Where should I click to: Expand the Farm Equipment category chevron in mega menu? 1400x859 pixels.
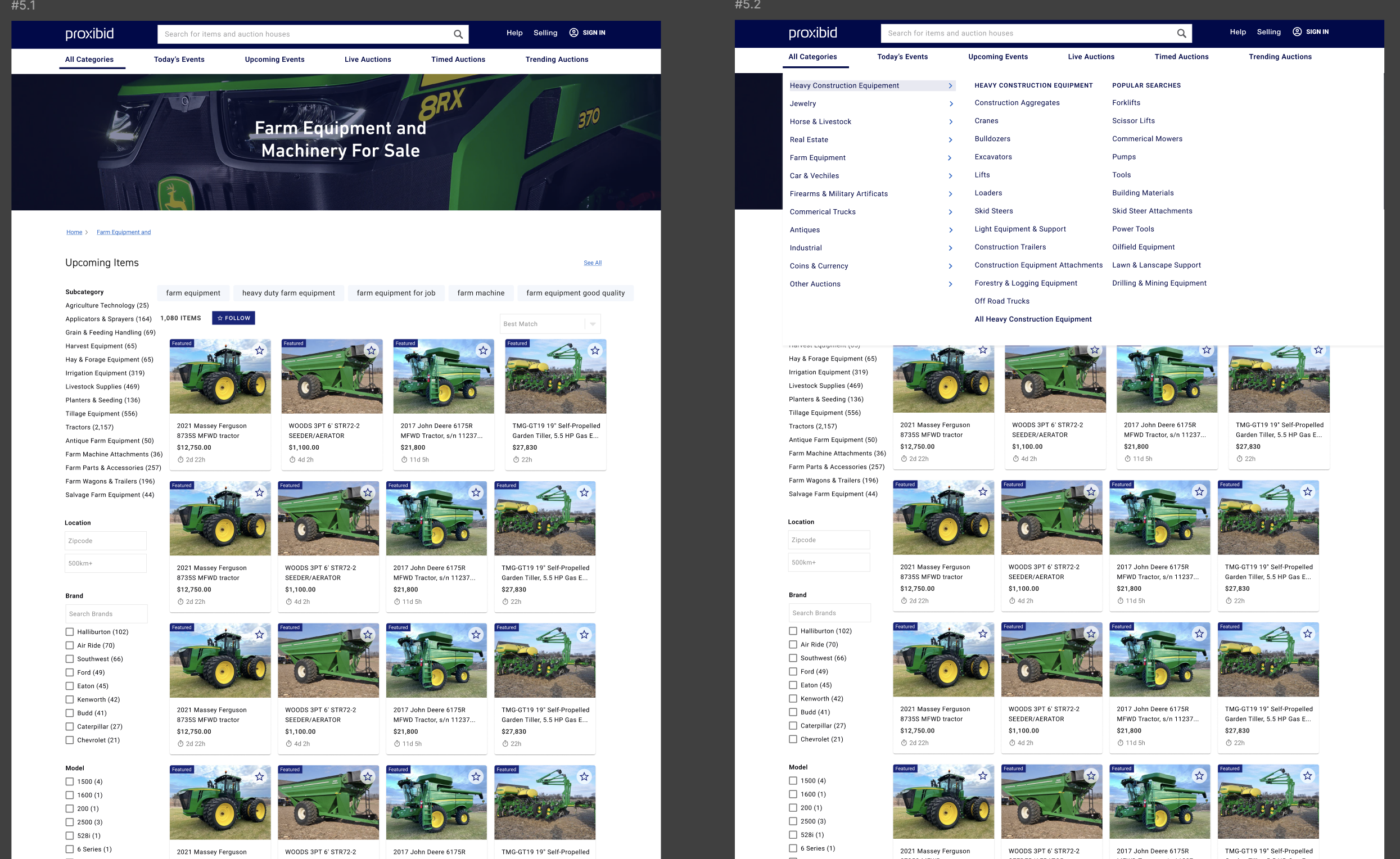click(951, 158)
